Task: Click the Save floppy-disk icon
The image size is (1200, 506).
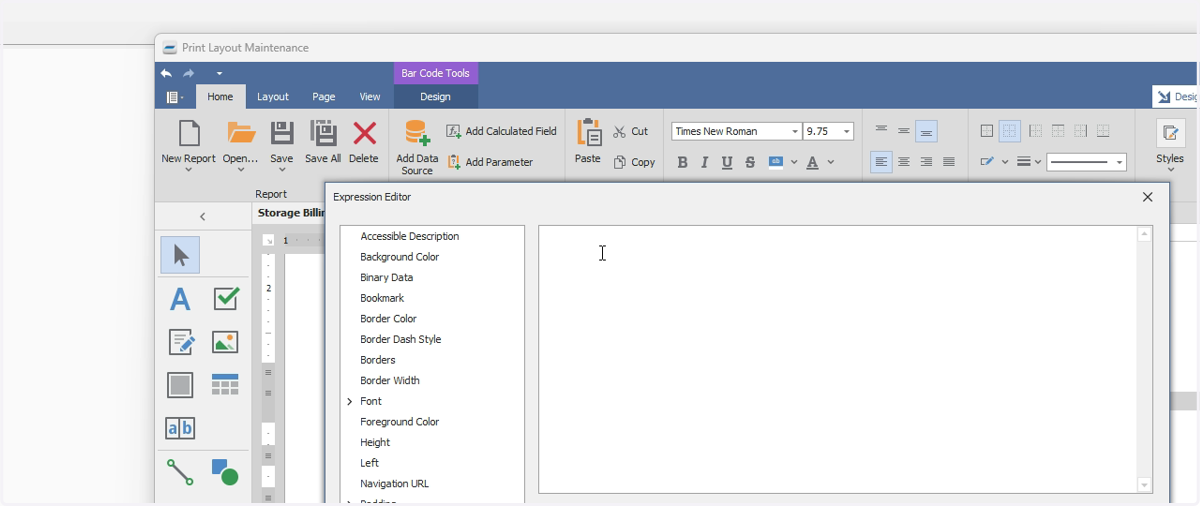Action: 282,133
